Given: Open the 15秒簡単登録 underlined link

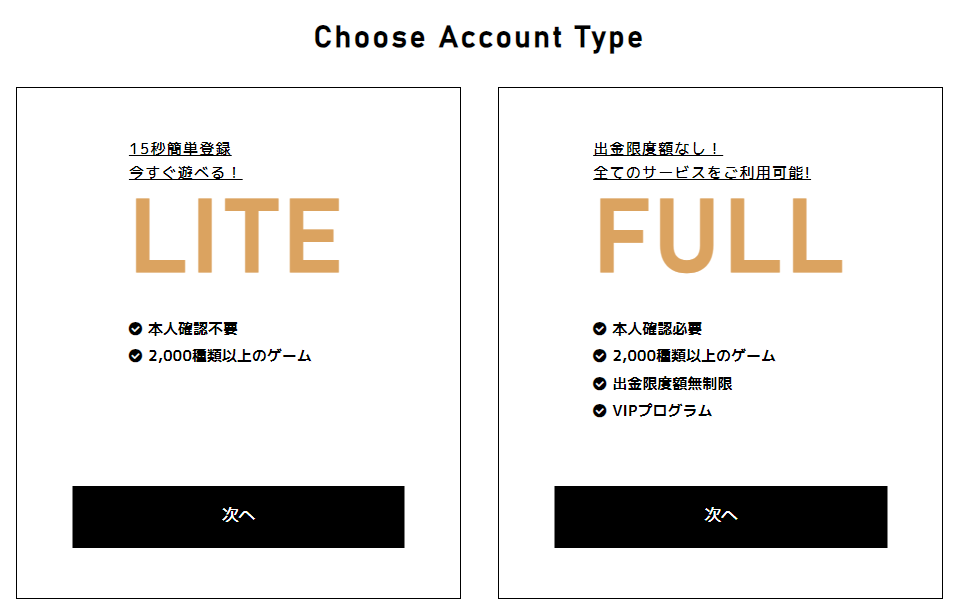Looking at the screenshot, I should click(180, 149).
